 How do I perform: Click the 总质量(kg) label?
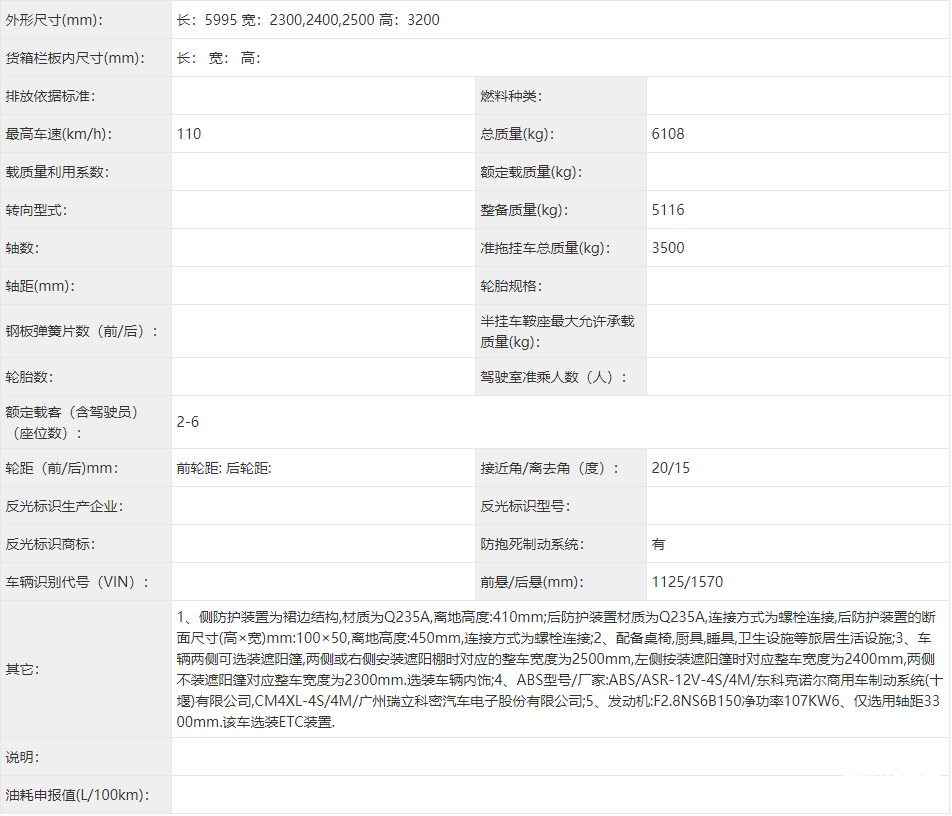(x=517, y=134)
